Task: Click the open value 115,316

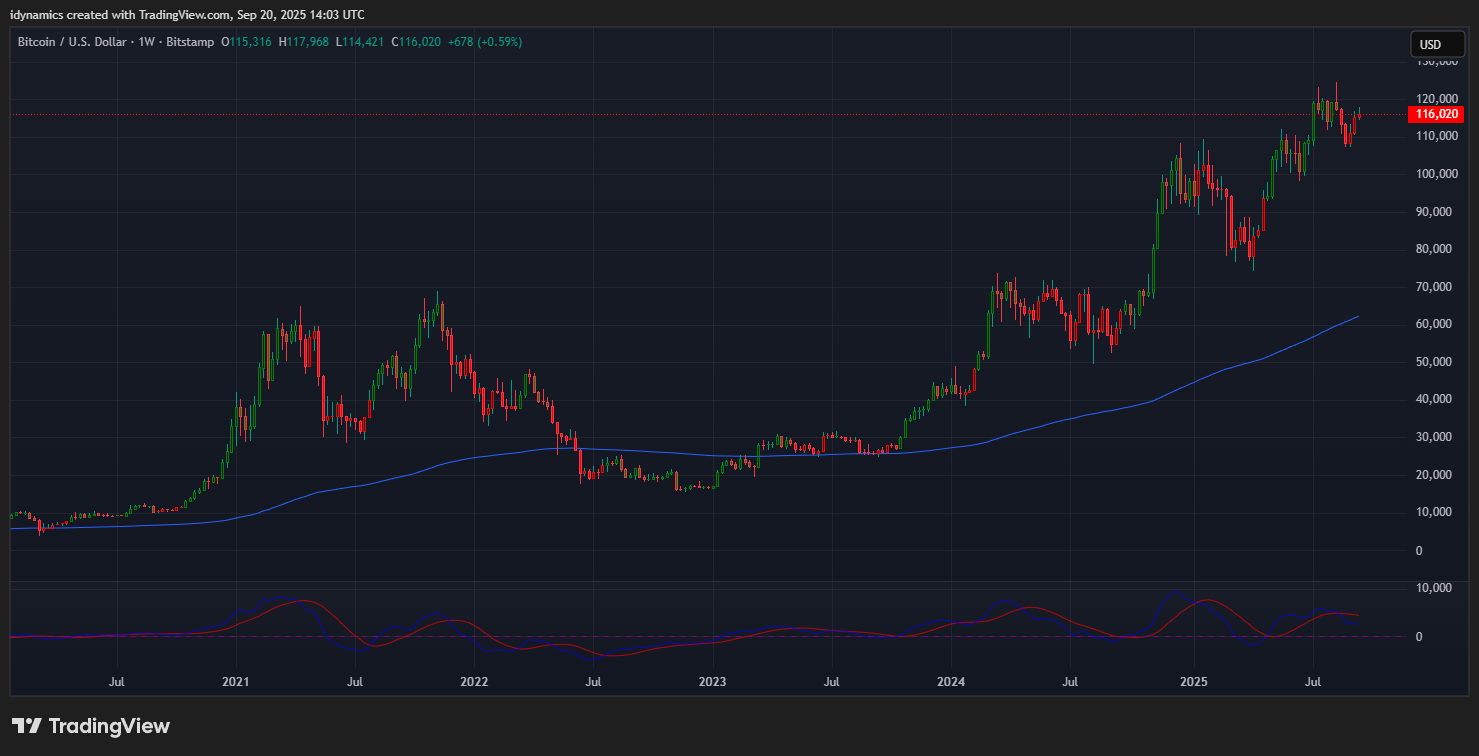Action: [250, 42]
